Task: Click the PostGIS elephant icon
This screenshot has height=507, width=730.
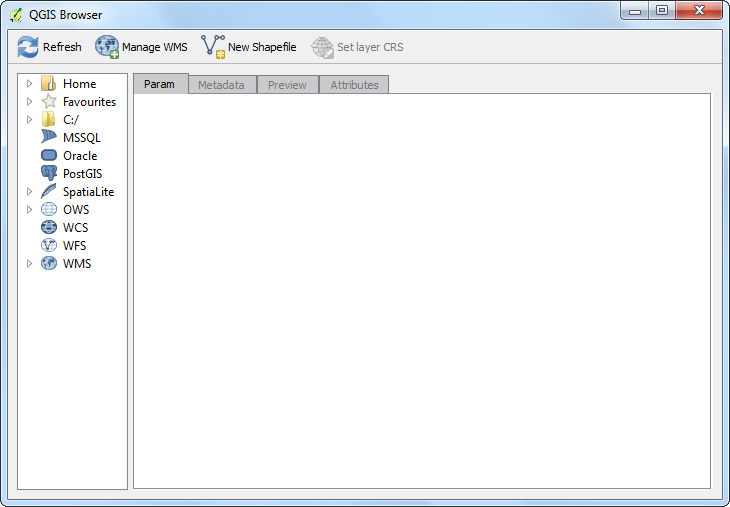Action: pyautogui.click(x=48, y=173)
